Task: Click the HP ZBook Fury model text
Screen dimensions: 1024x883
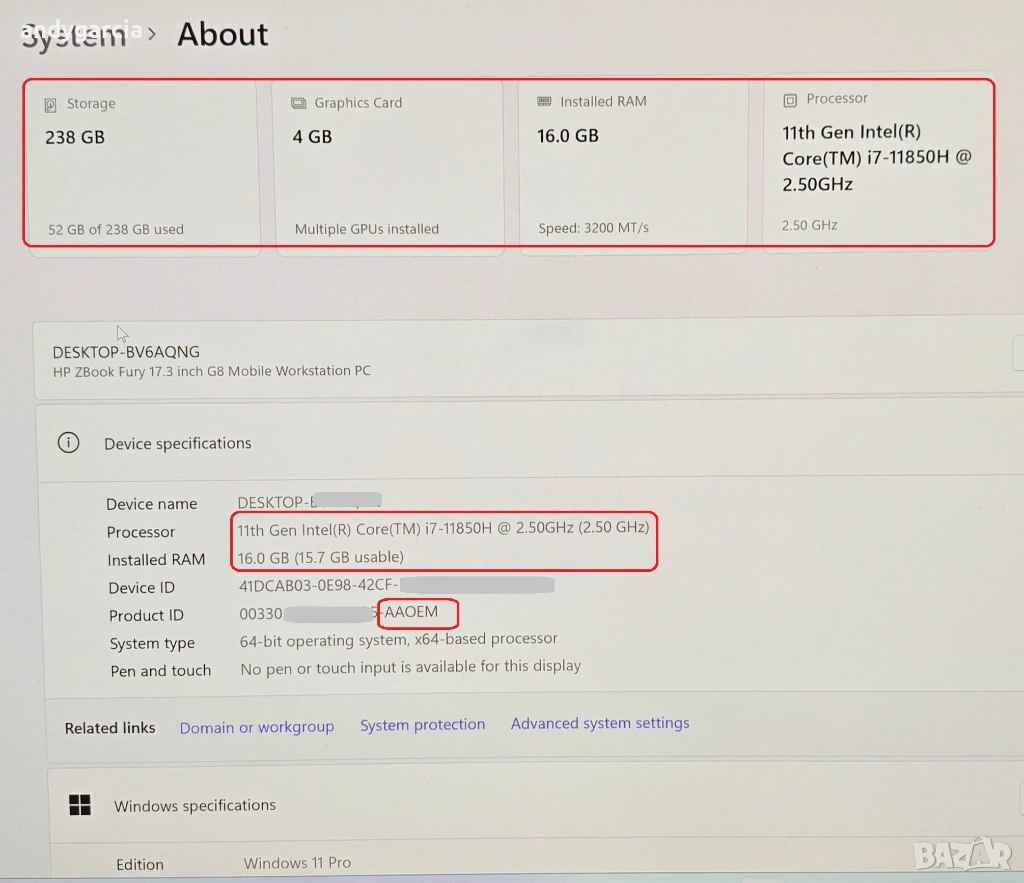Action: pyautogui.click(x=211, y=371)
